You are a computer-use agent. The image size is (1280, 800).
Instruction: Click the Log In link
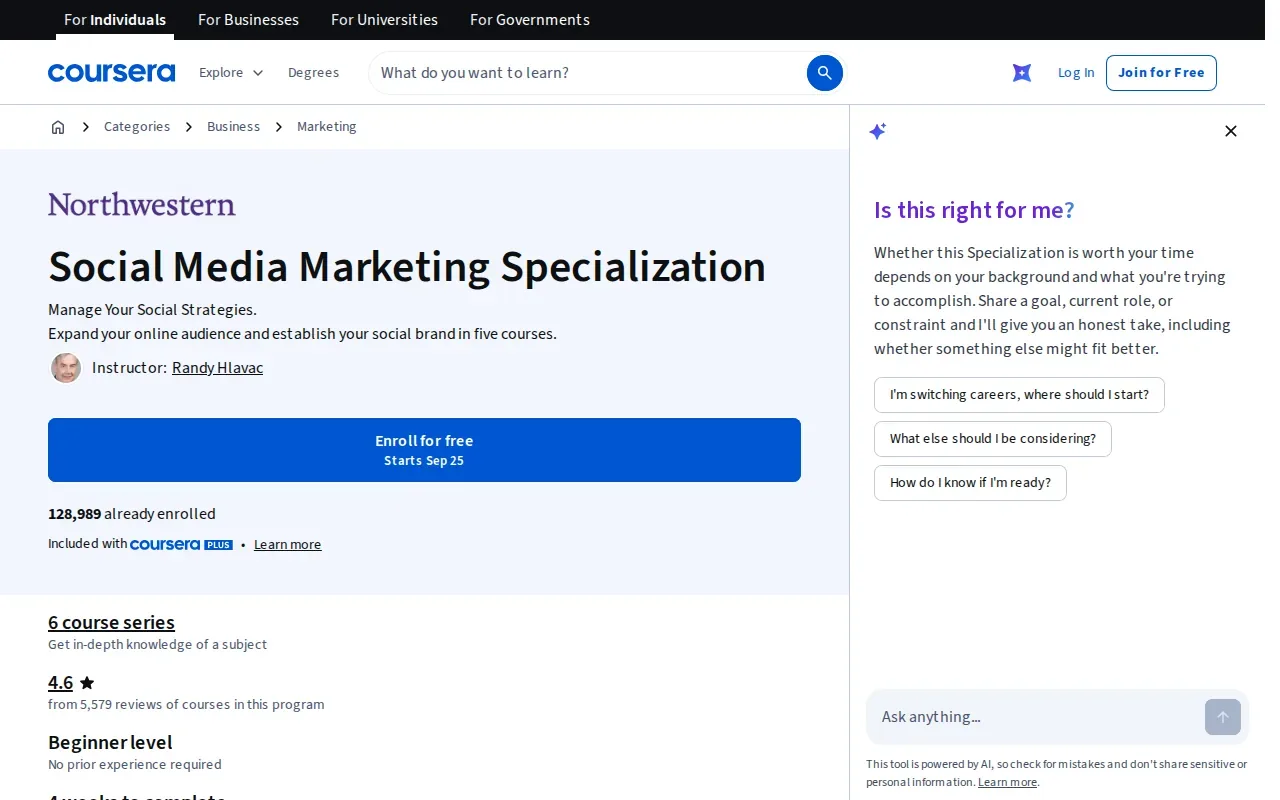1076,73
